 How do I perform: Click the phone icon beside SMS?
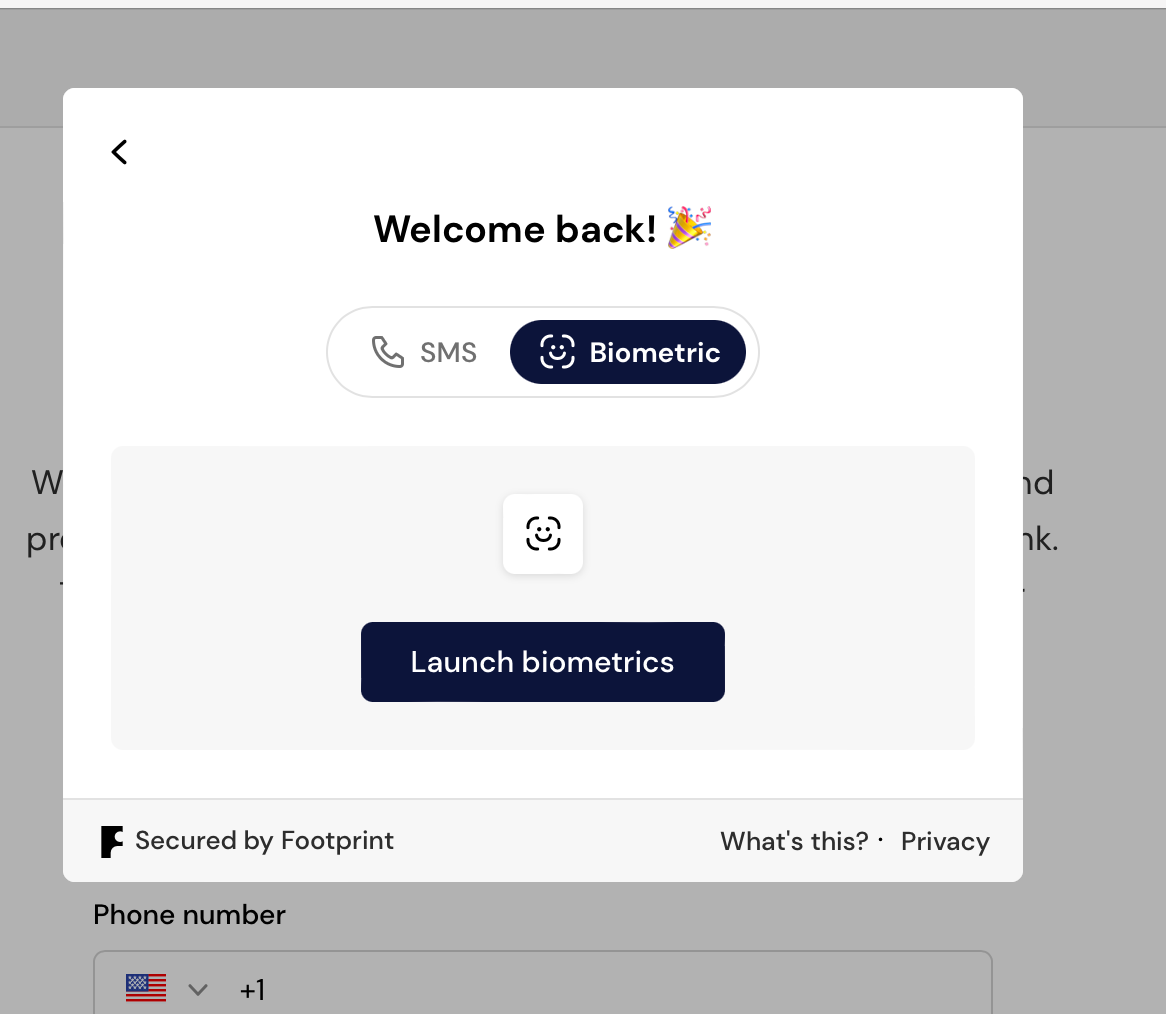[x=387, y=352]
